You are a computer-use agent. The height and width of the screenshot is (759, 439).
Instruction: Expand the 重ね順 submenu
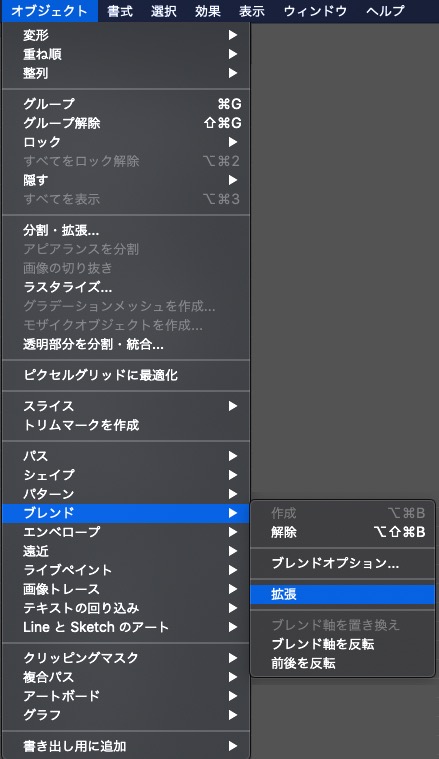(126, 54)
